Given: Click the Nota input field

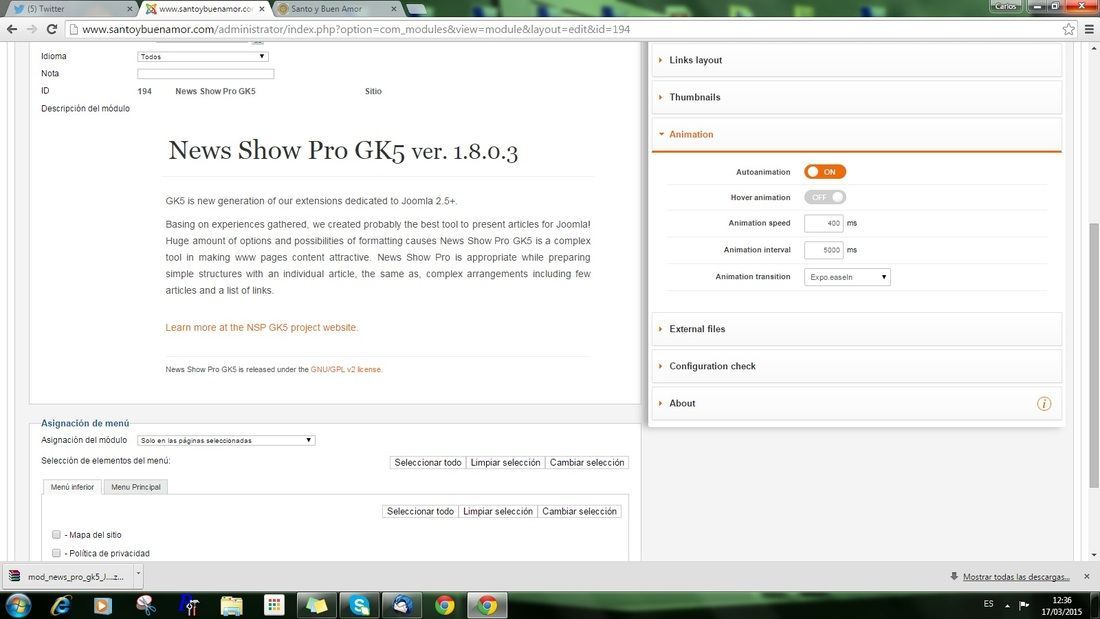Looking at the screenshot, I should coord(206,74).
